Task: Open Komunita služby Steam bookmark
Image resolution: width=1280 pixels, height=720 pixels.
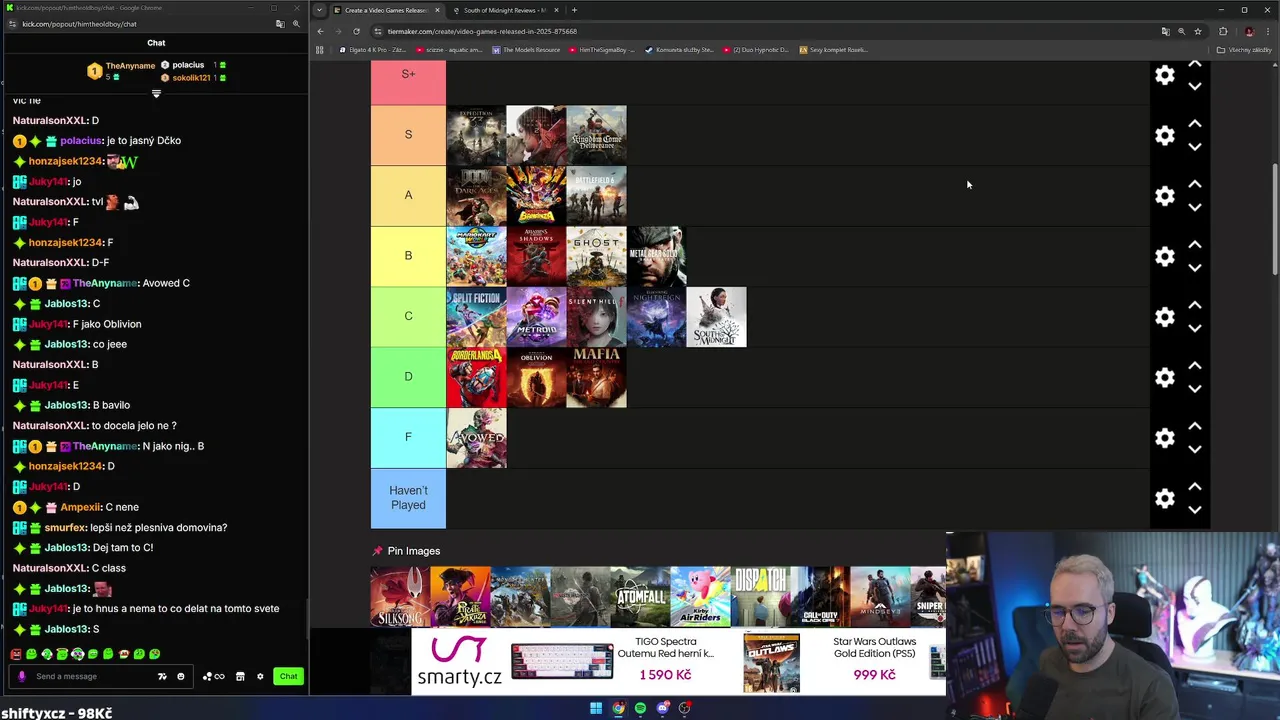Action: tap(679, 50)
